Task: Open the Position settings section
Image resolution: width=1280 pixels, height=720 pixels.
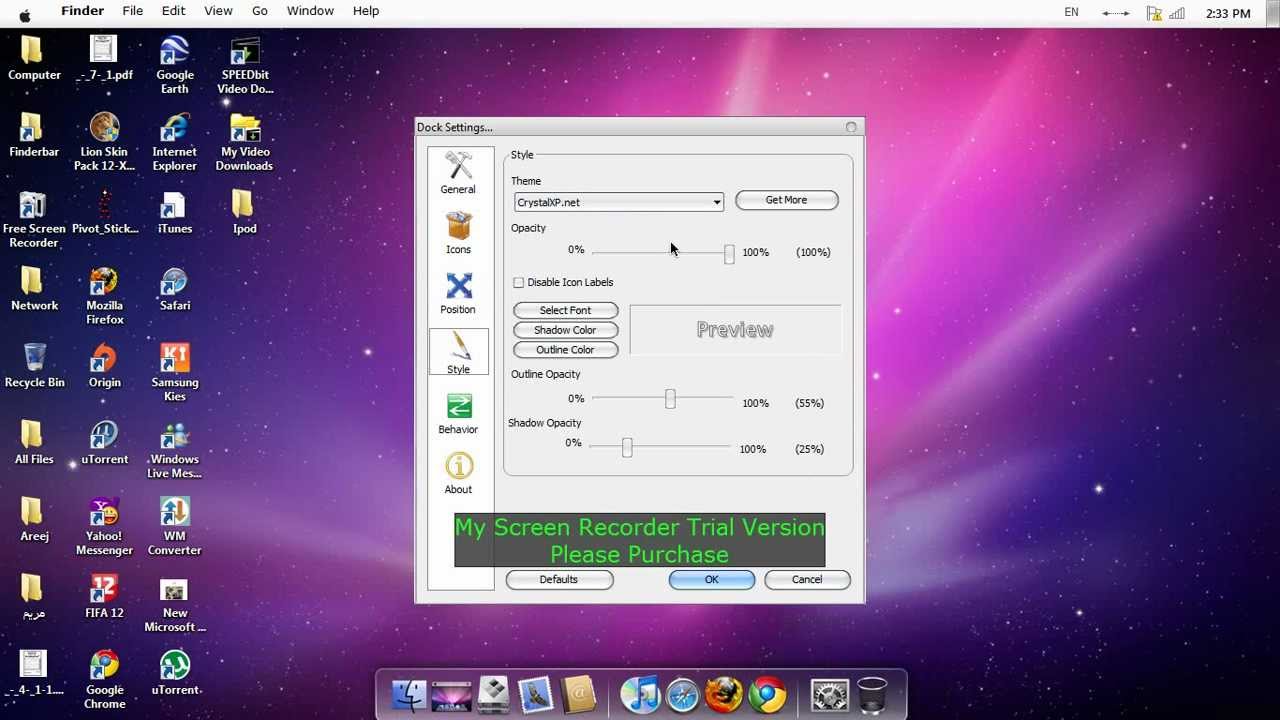Action: tap(458, 293)
